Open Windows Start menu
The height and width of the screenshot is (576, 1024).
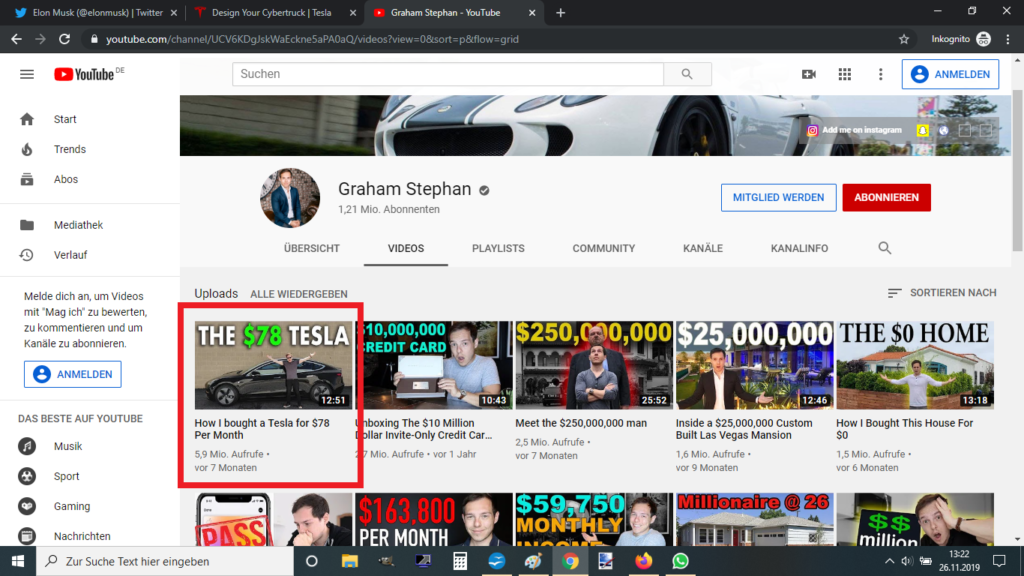[18, 561]
